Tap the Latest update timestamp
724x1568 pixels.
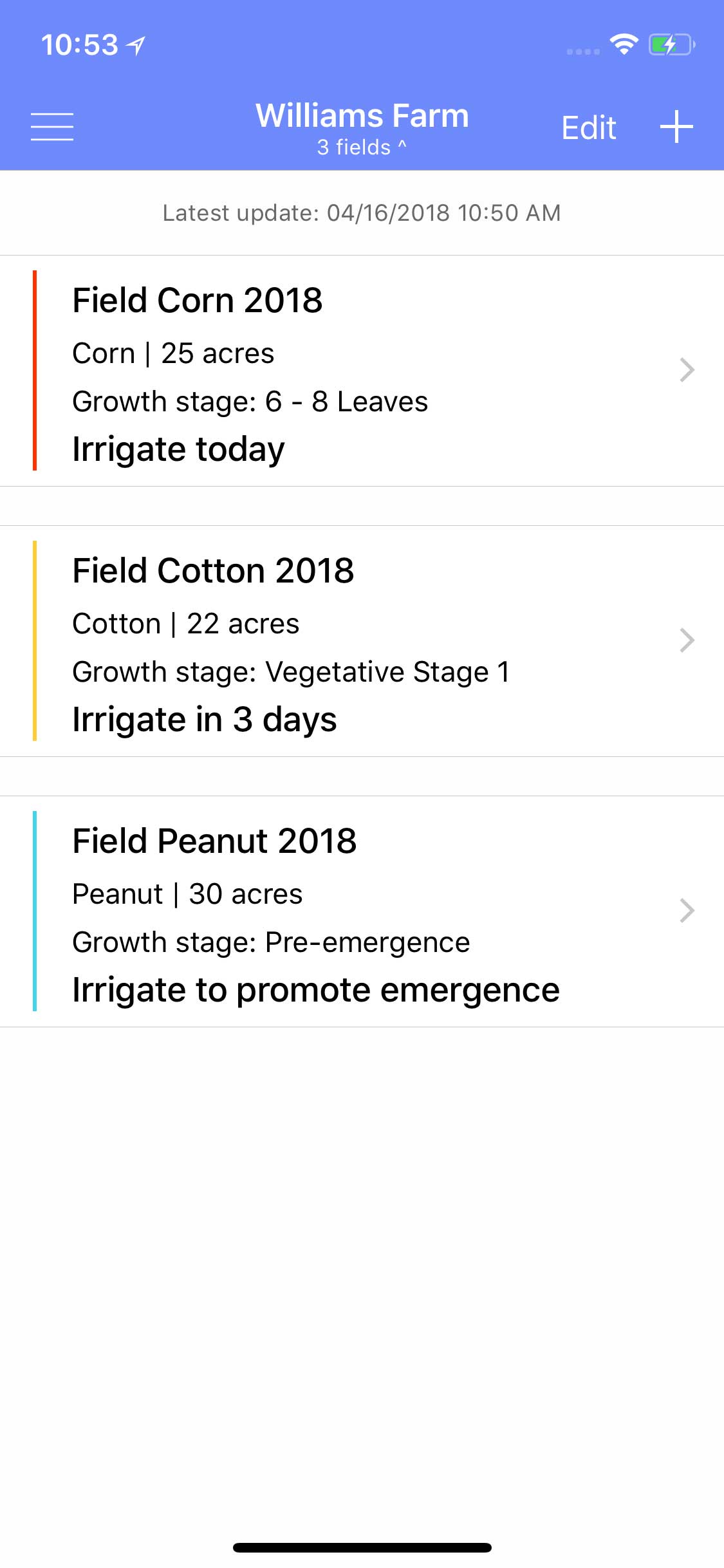(362, 213)
